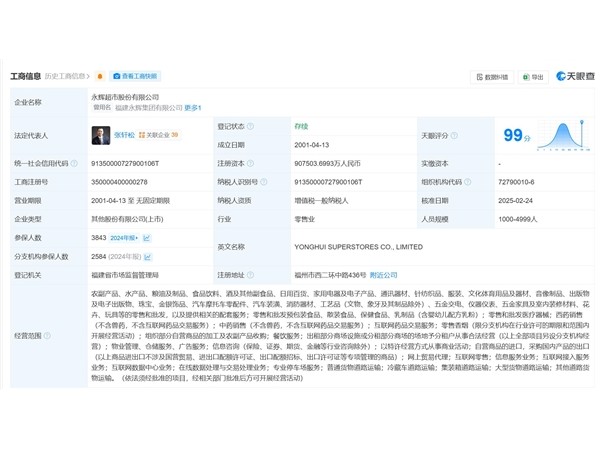This screenshot has height=450, width=600.
Task: Click the 99分 score value
Action: coord(517,135)
